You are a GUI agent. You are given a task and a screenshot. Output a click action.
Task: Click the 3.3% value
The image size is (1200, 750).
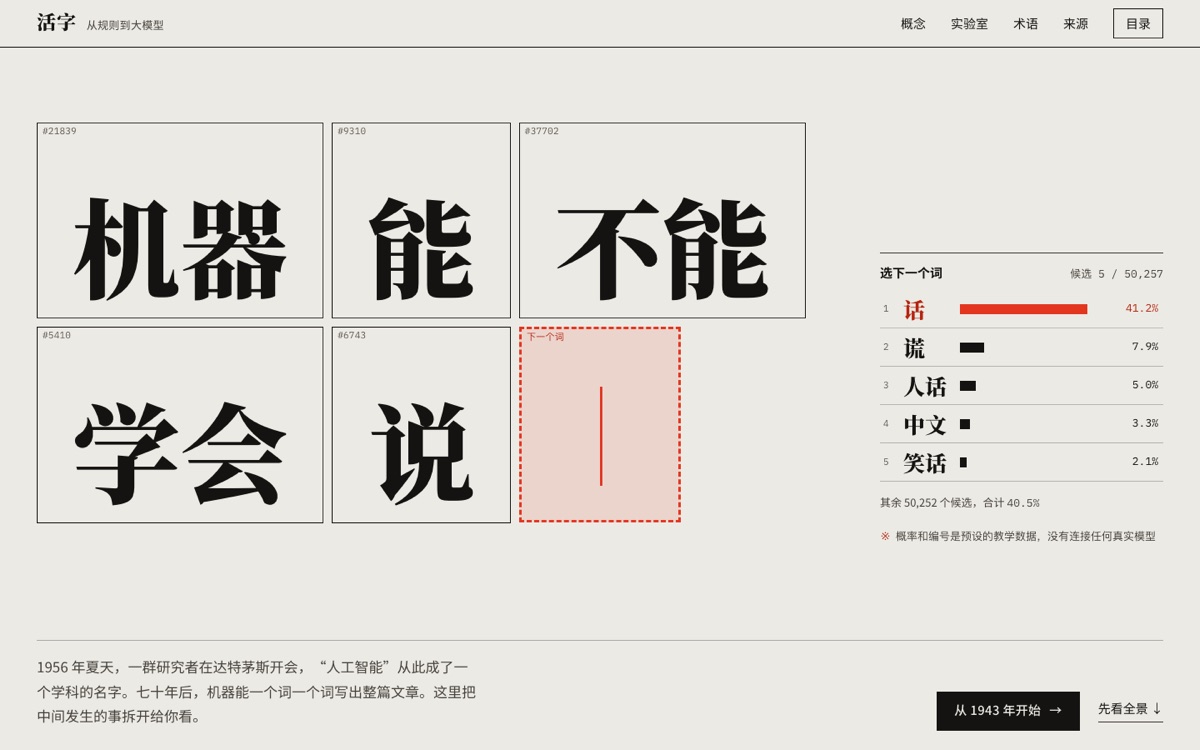pos(1145,424)
